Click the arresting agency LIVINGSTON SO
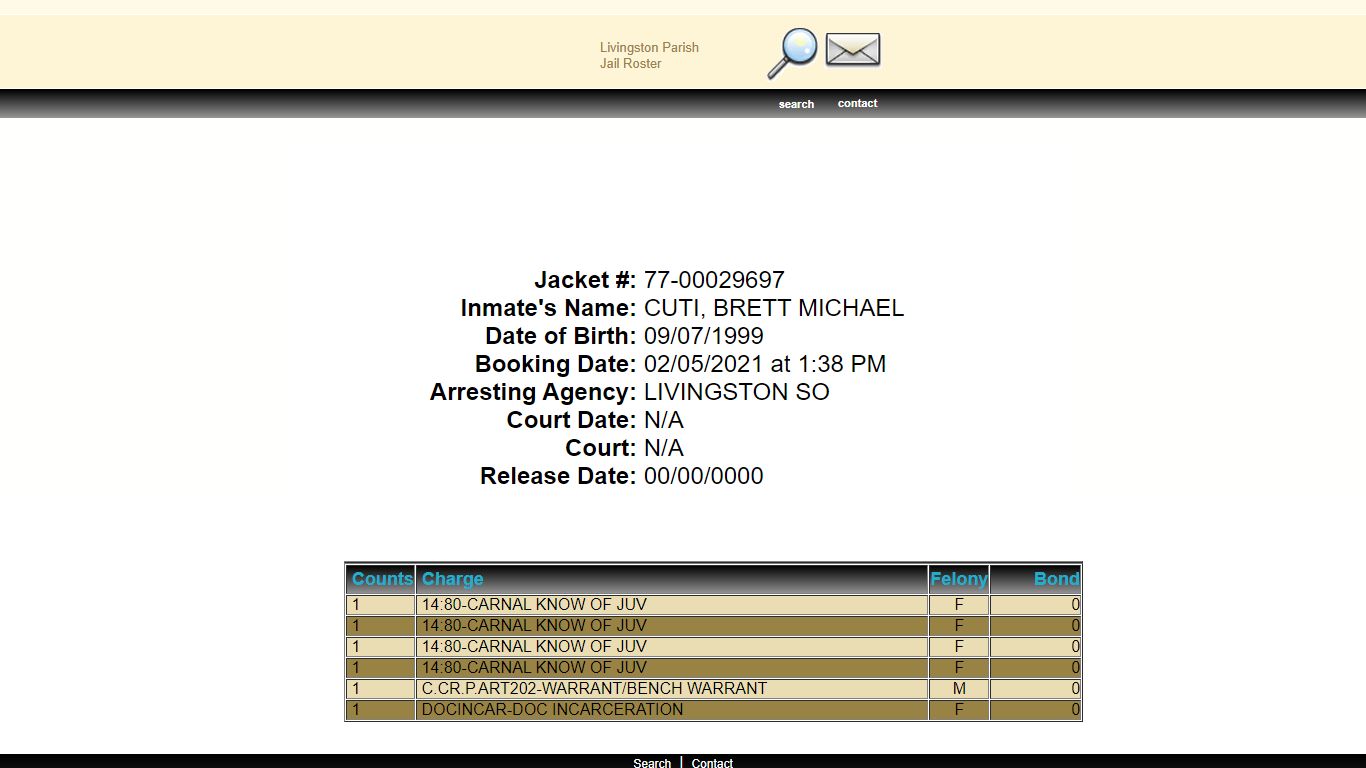 [737, 392]
